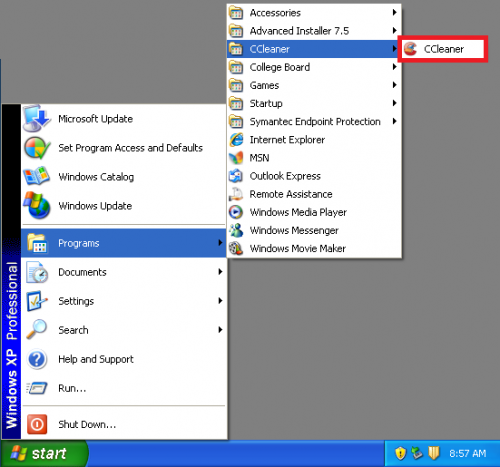Open Windows Update
This screenshot has width=500, height=467.
click(123, 206)
